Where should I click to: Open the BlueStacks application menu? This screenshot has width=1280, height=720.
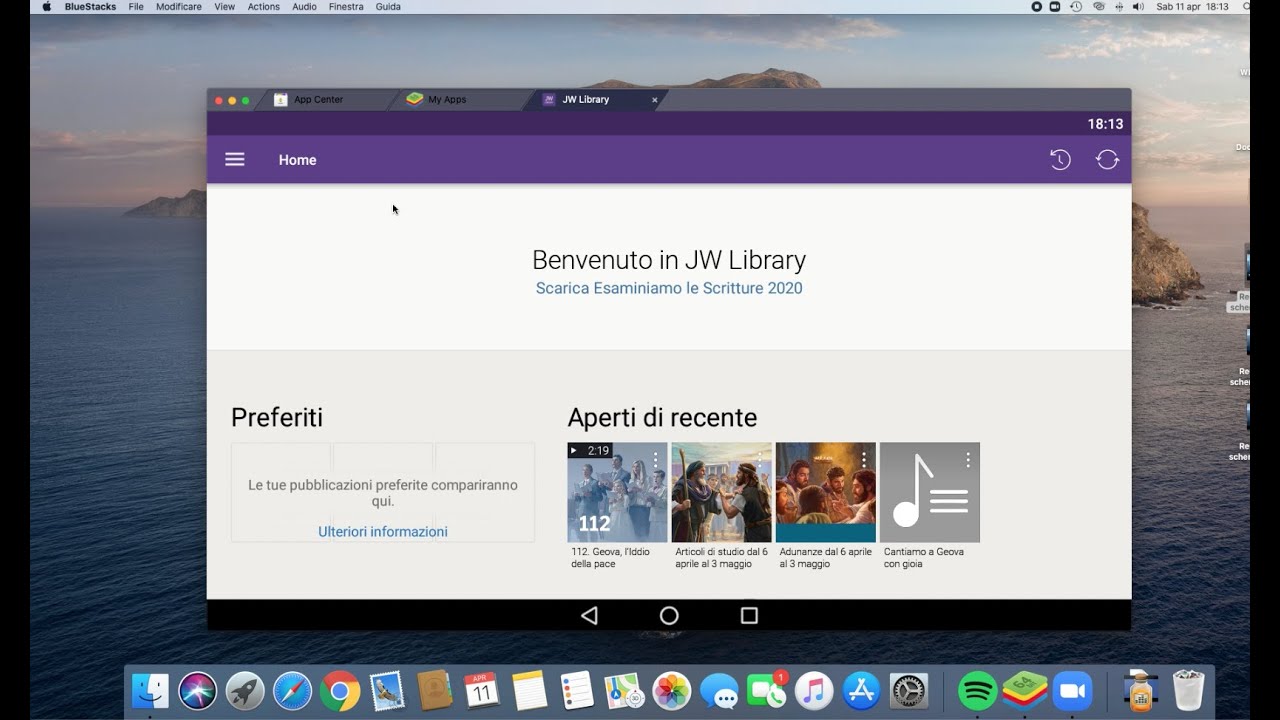pyautogui.click(x=90, y=7)
